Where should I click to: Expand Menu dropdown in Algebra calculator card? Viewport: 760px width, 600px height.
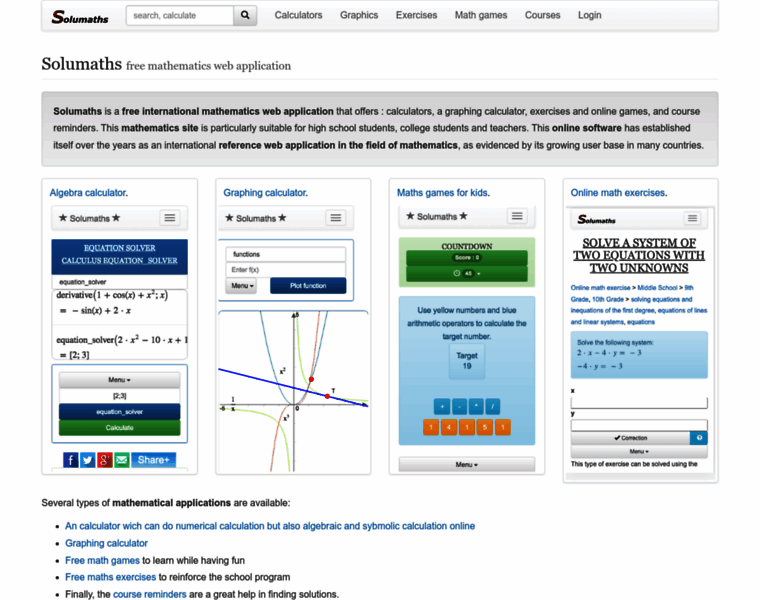119,380
